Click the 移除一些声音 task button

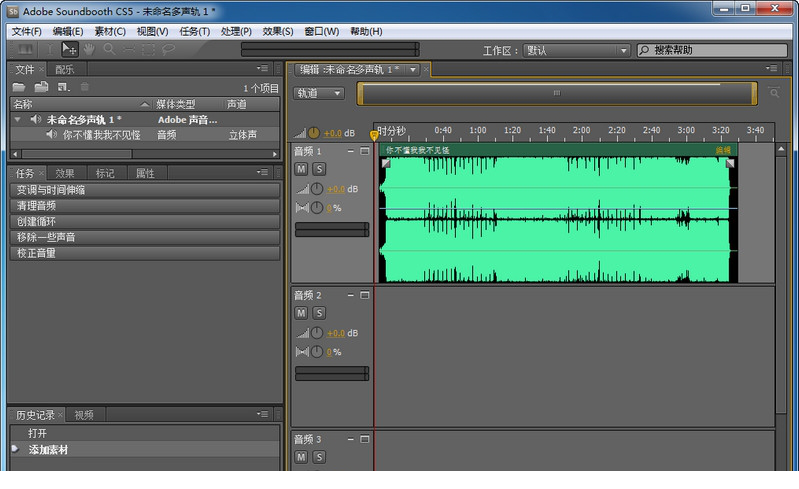point(145,237)
